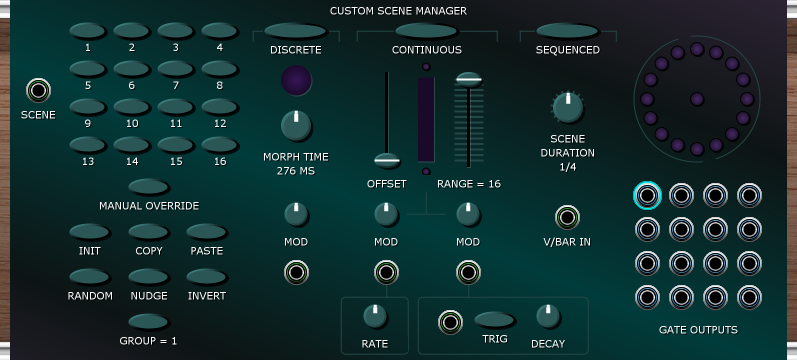
Task: Select scene button 7
Action: (x=175, y=68)
